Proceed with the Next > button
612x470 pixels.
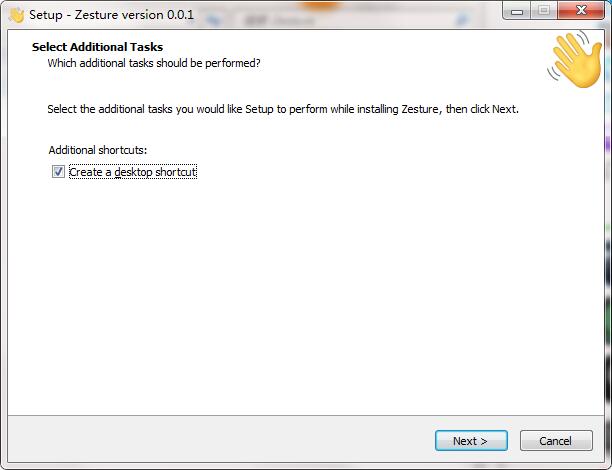[x=471, y=441]
